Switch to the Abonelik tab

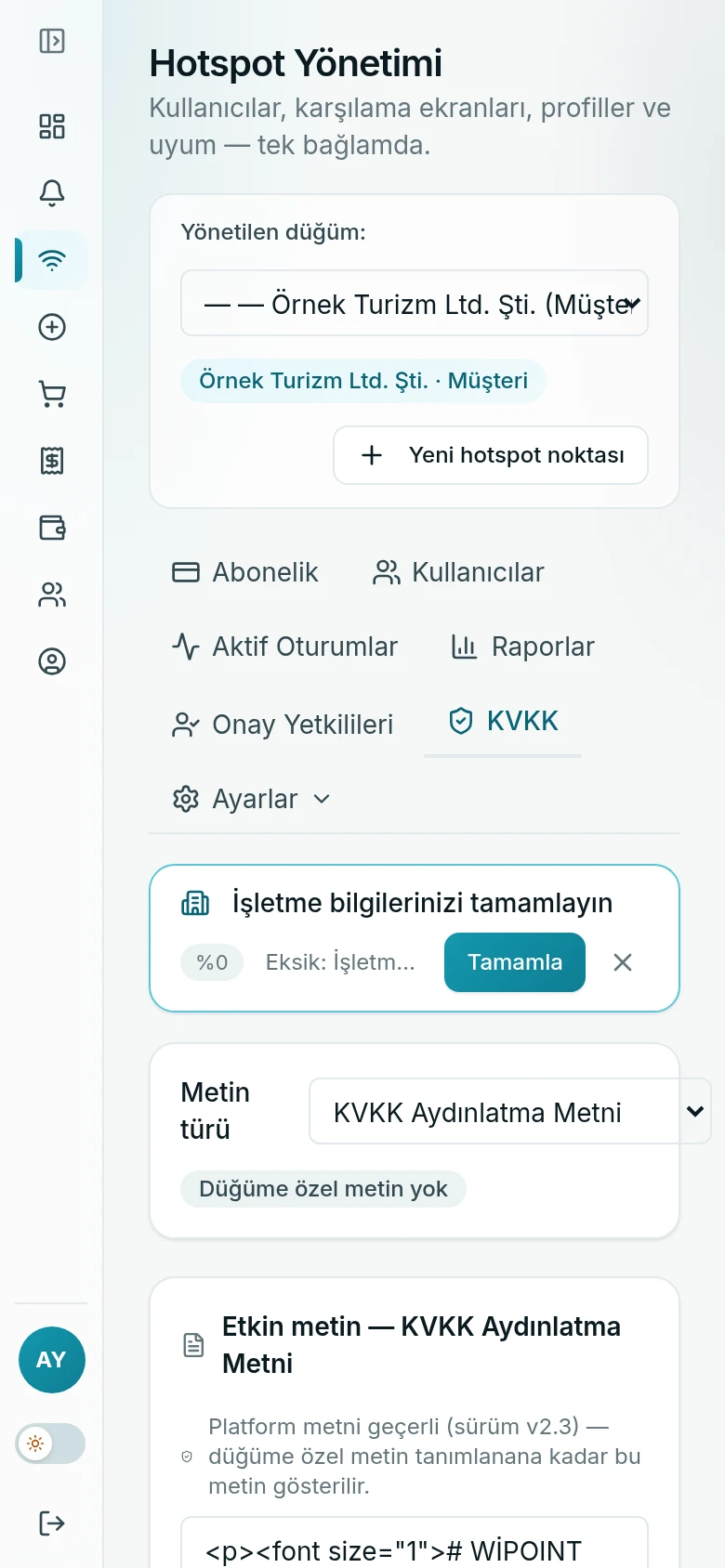pyautogui.click(x=245, y=572)
